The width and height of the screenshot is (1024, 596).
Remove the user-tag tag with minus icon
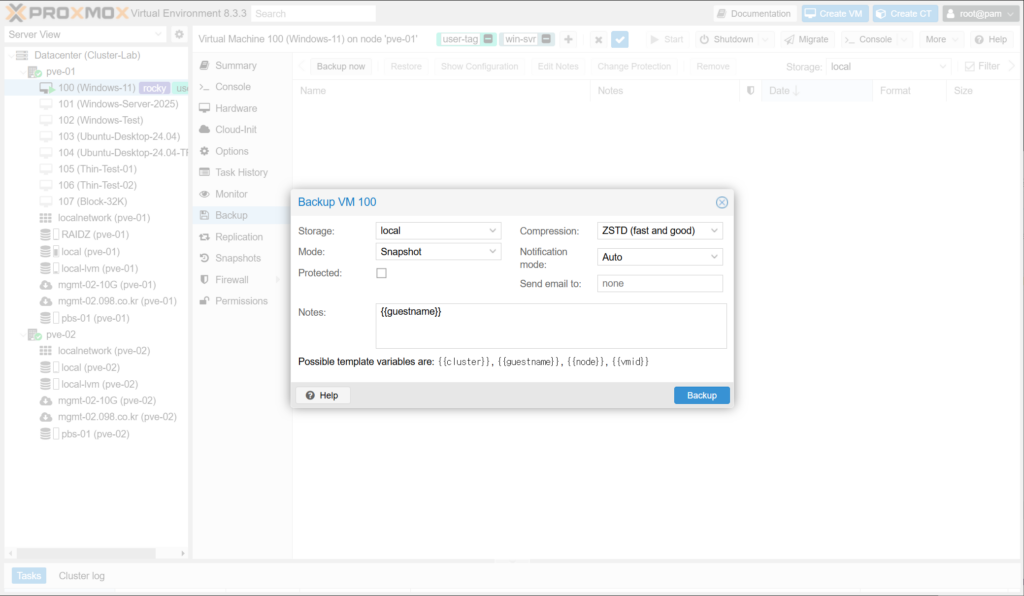(x=488, y=39)
